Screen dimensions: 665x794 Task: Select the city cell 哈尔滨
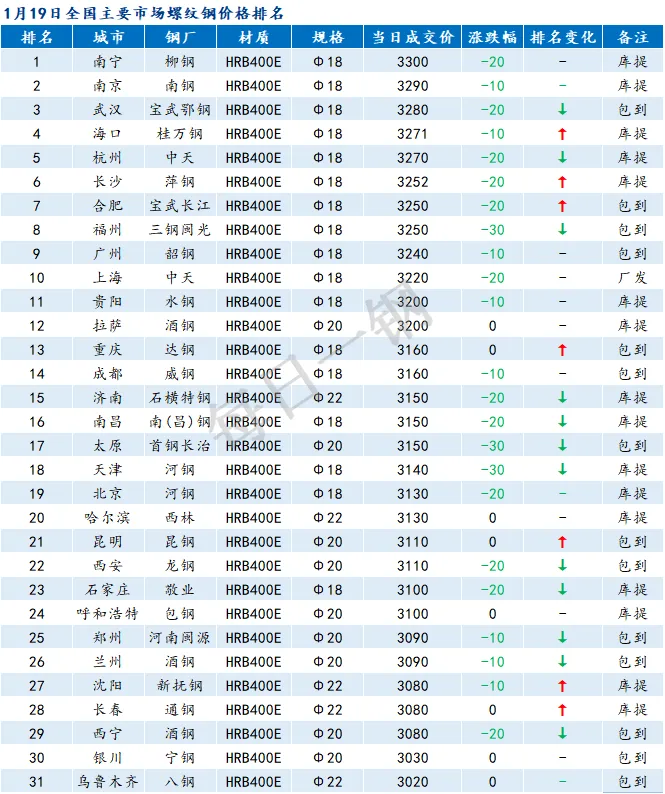pyautogui.click(x=107, y=518)
